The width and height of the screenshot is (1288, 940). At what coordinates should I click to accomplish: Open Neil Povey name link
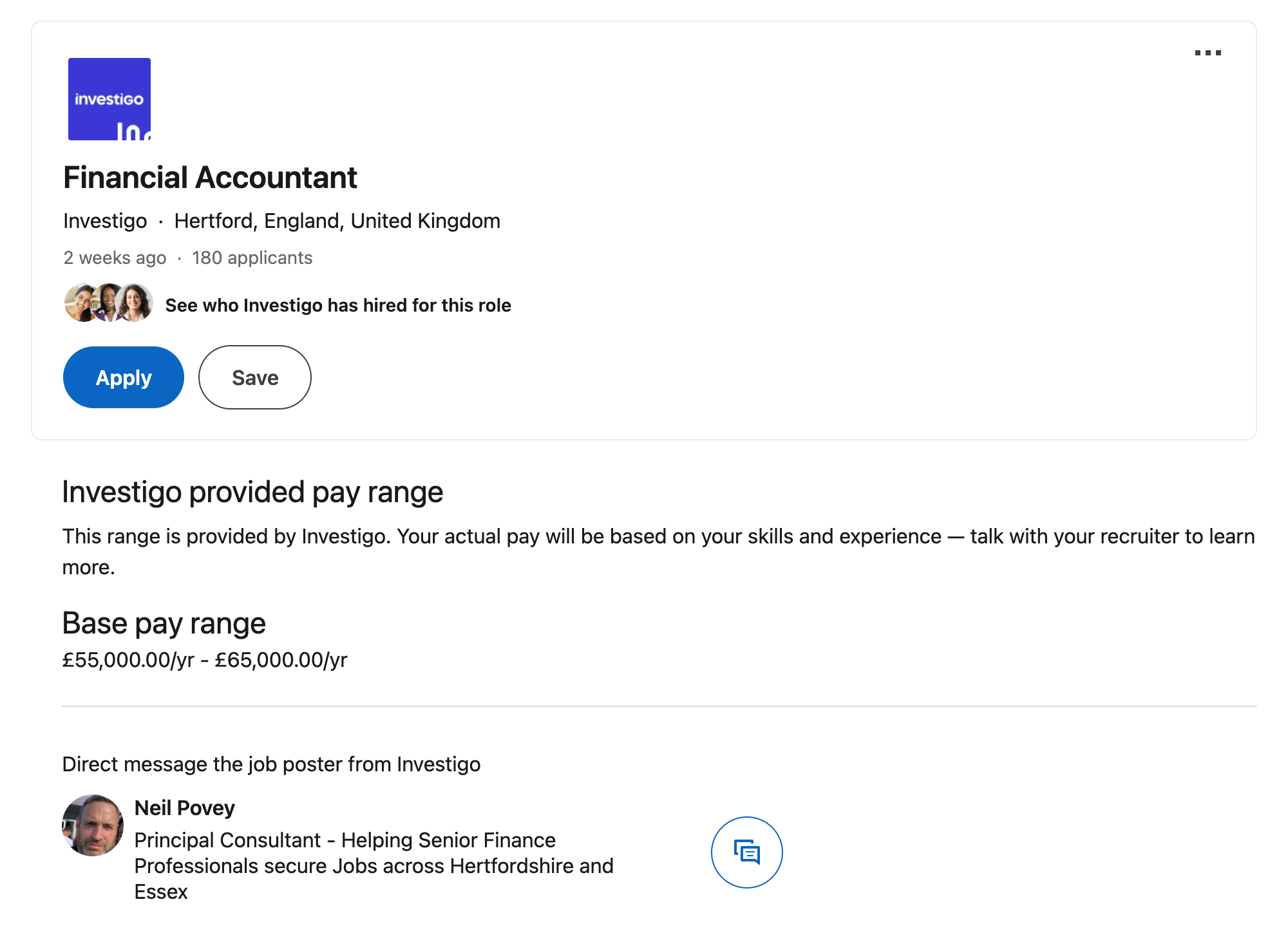pos(184,808)
